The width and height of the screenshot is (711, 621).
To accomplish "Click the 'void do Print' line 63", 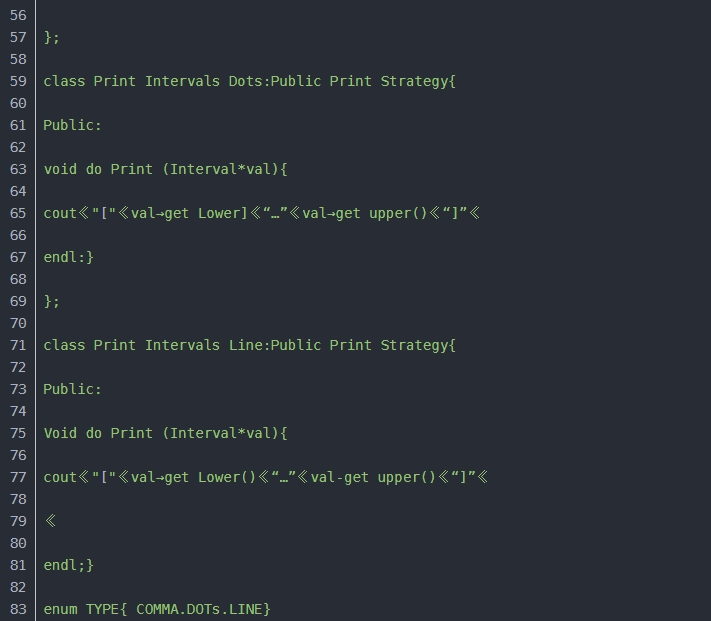I will pos(165,169).
